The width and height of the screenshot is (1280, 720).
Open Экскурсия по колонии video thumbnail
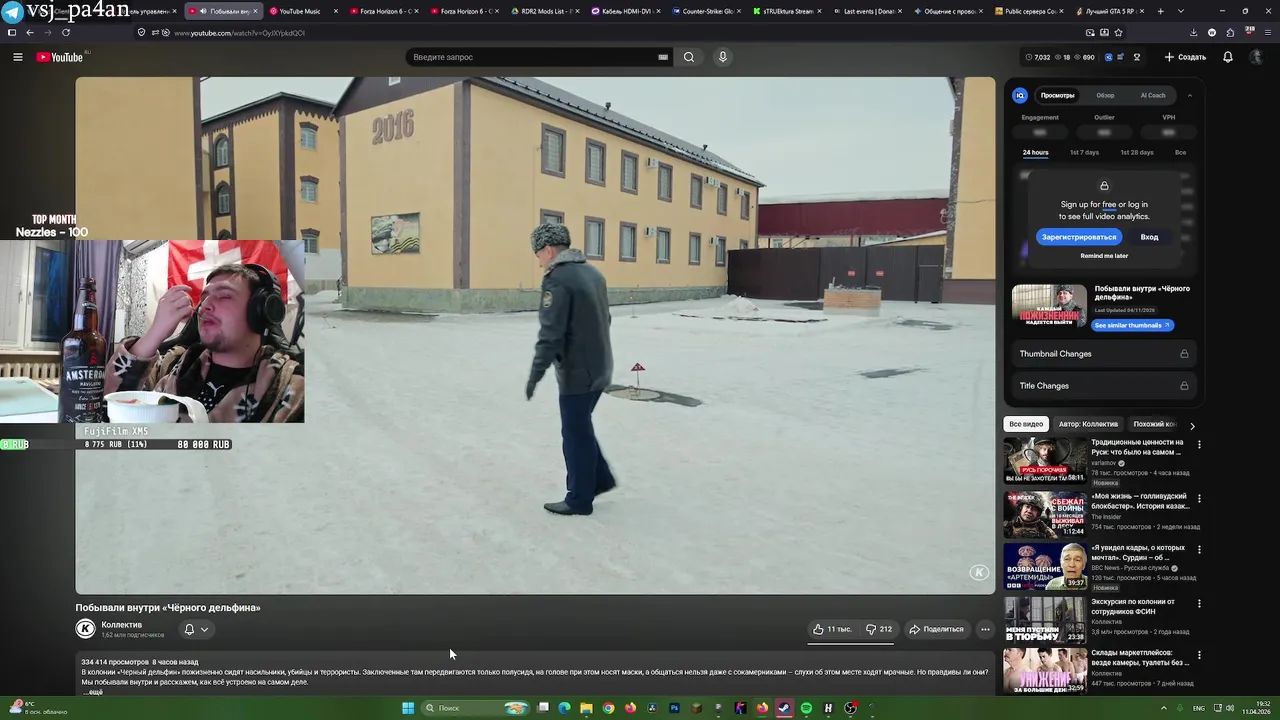pyautogui.click(x=1045, y=620)
